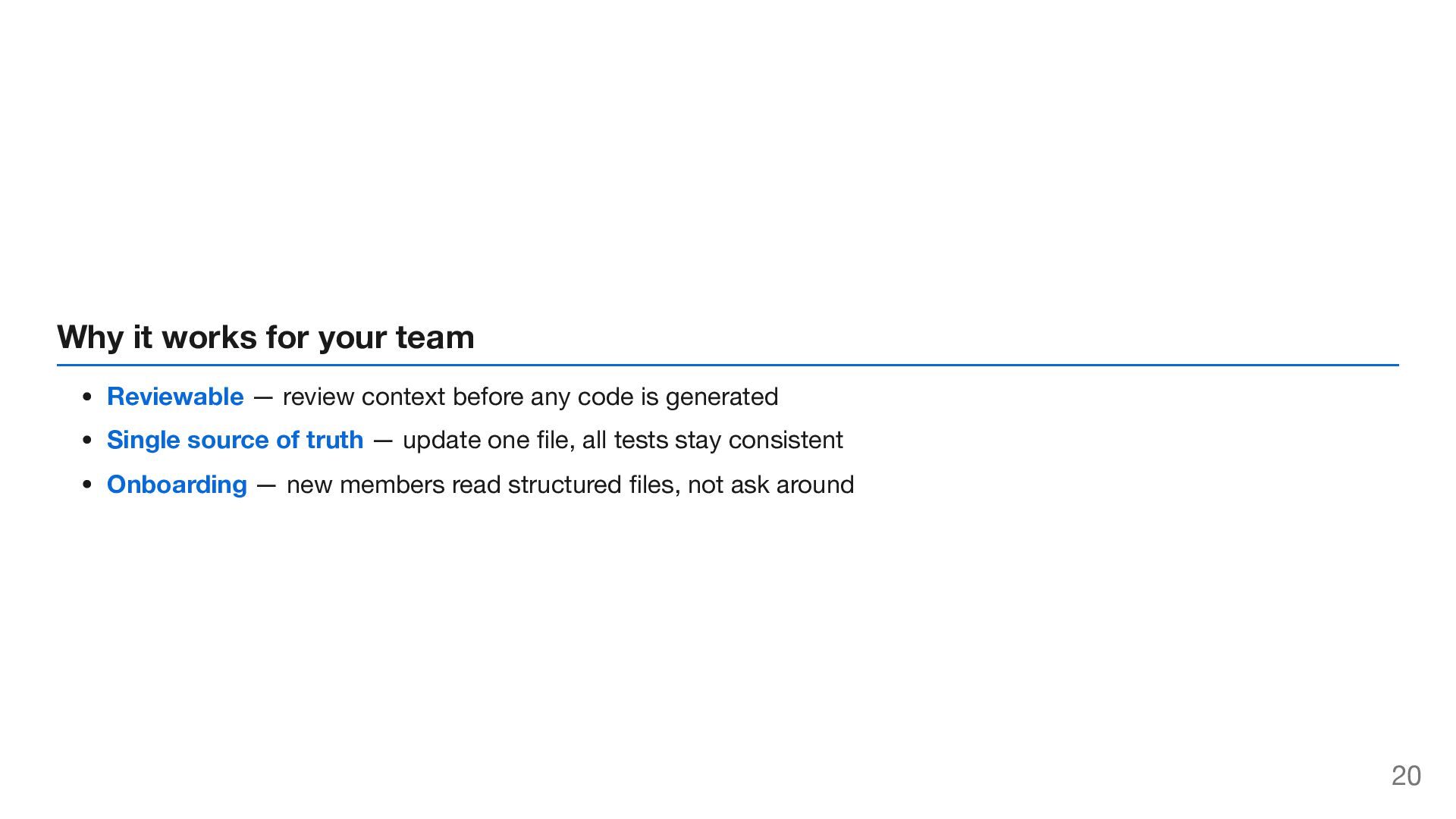Image resolution: width=1456 pixels, height=819 pixels.
Task: Click the text "update one file, all tests"
Action: [x=535, y=440]
